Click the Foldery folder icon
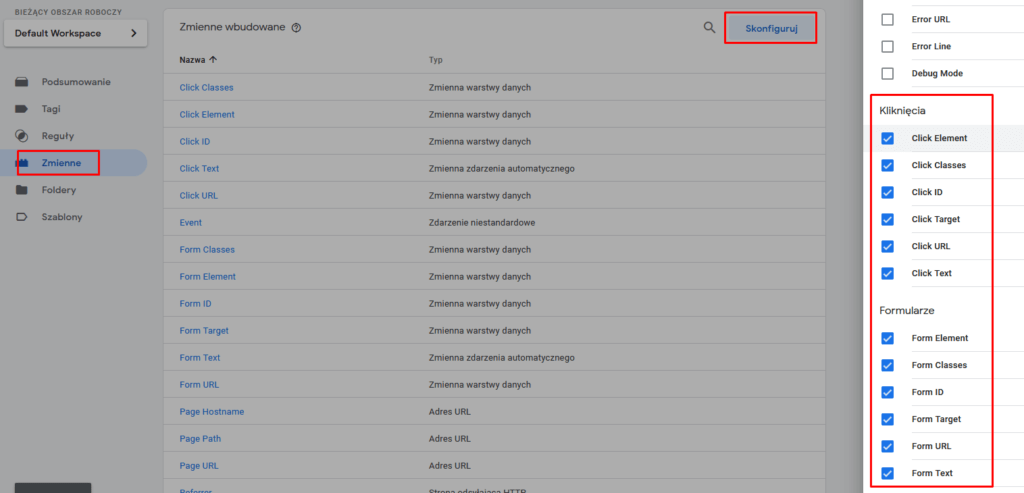The image size is (1024, 493). pyautogui.click(x=22, y=190)
